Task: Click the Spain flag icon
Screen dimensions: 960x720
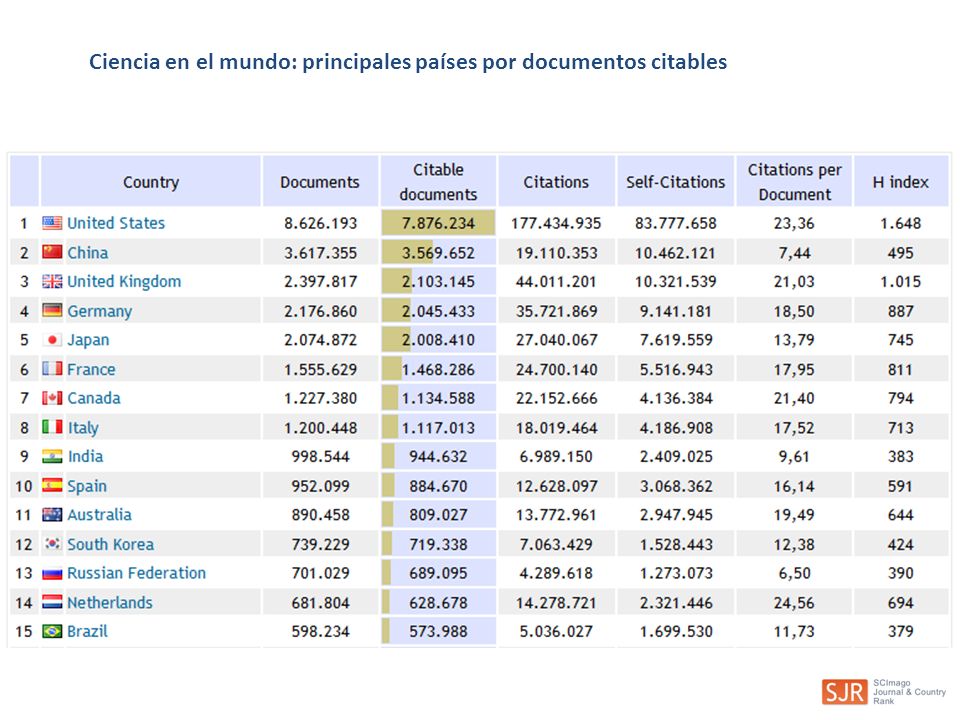Action: tap(52, 486)
